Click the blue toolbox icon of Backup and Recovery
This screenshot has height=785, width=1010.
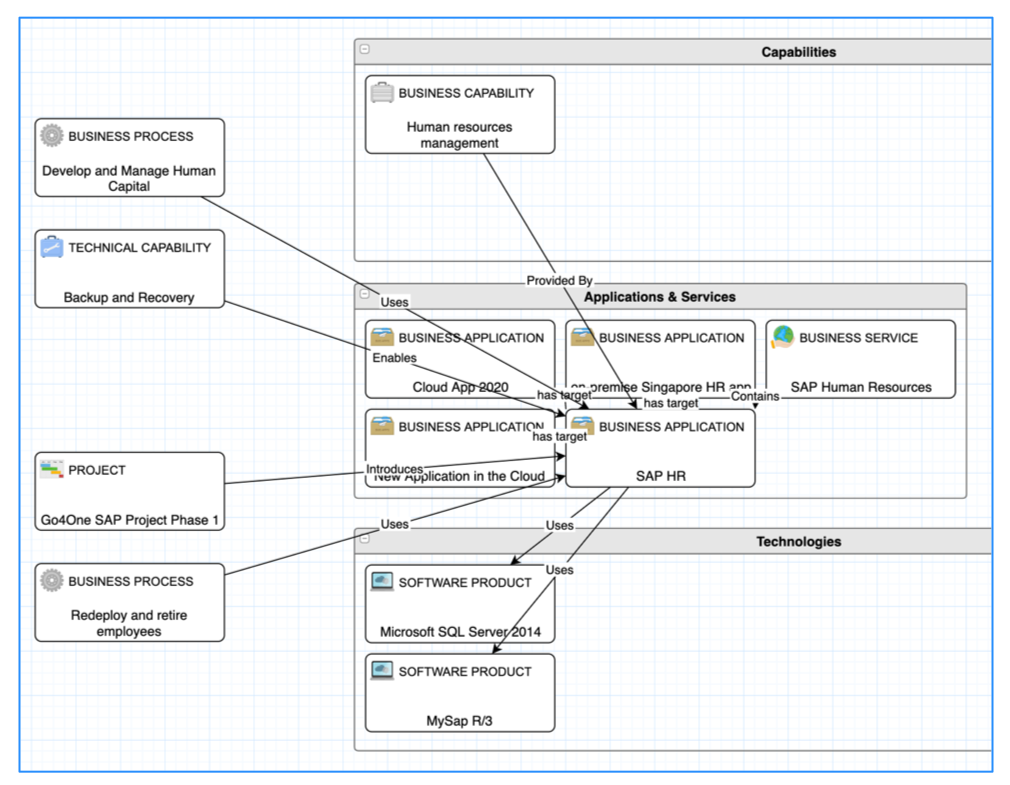pos(52,247)
